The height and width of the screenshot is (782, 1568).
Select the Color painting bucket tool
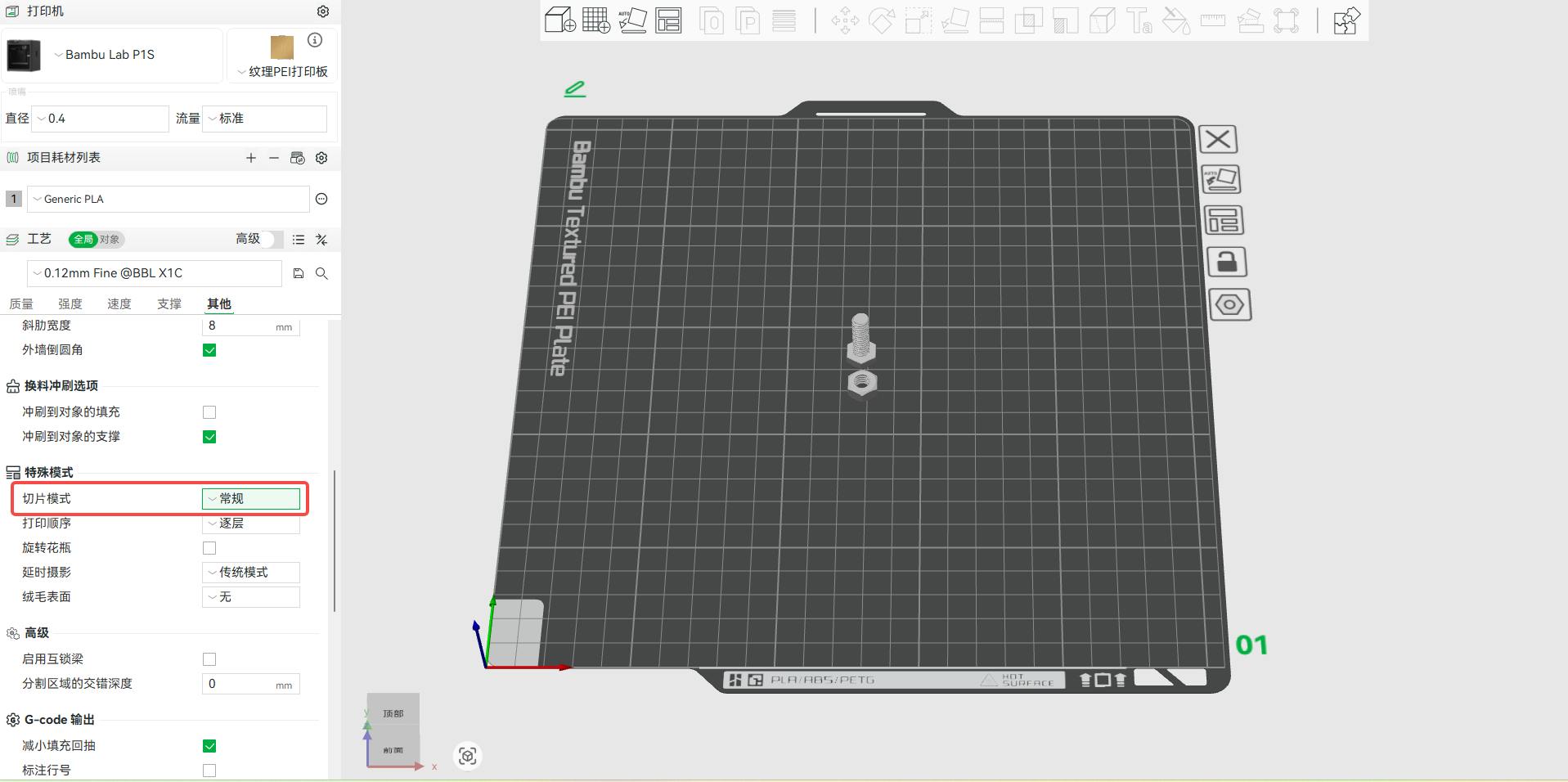point(1175,20)
